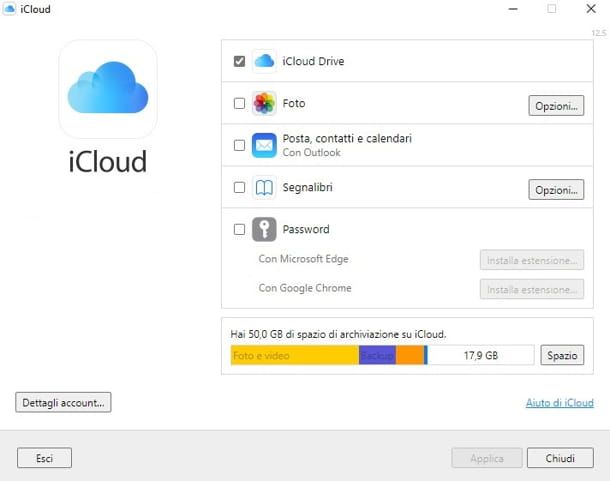Click the Password key icon
This screenshot has height=481, width=610.
point(264,229)
